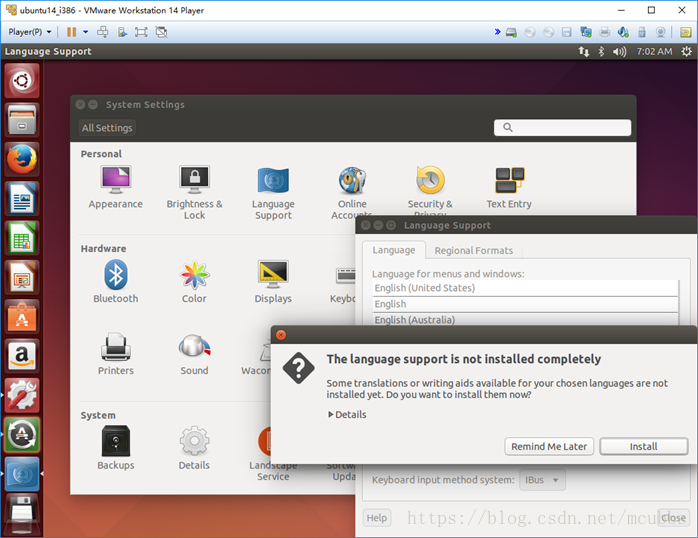Open the system gear session menu
Screen dimensions: 698x538
(686, 52)
